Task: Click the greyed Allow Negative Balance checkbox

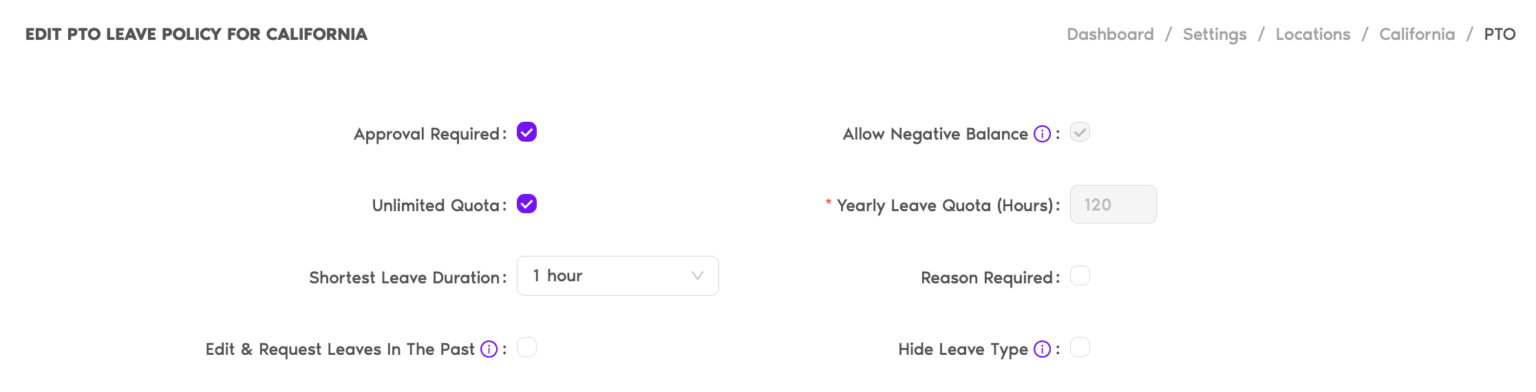Action: (1080, 132)
